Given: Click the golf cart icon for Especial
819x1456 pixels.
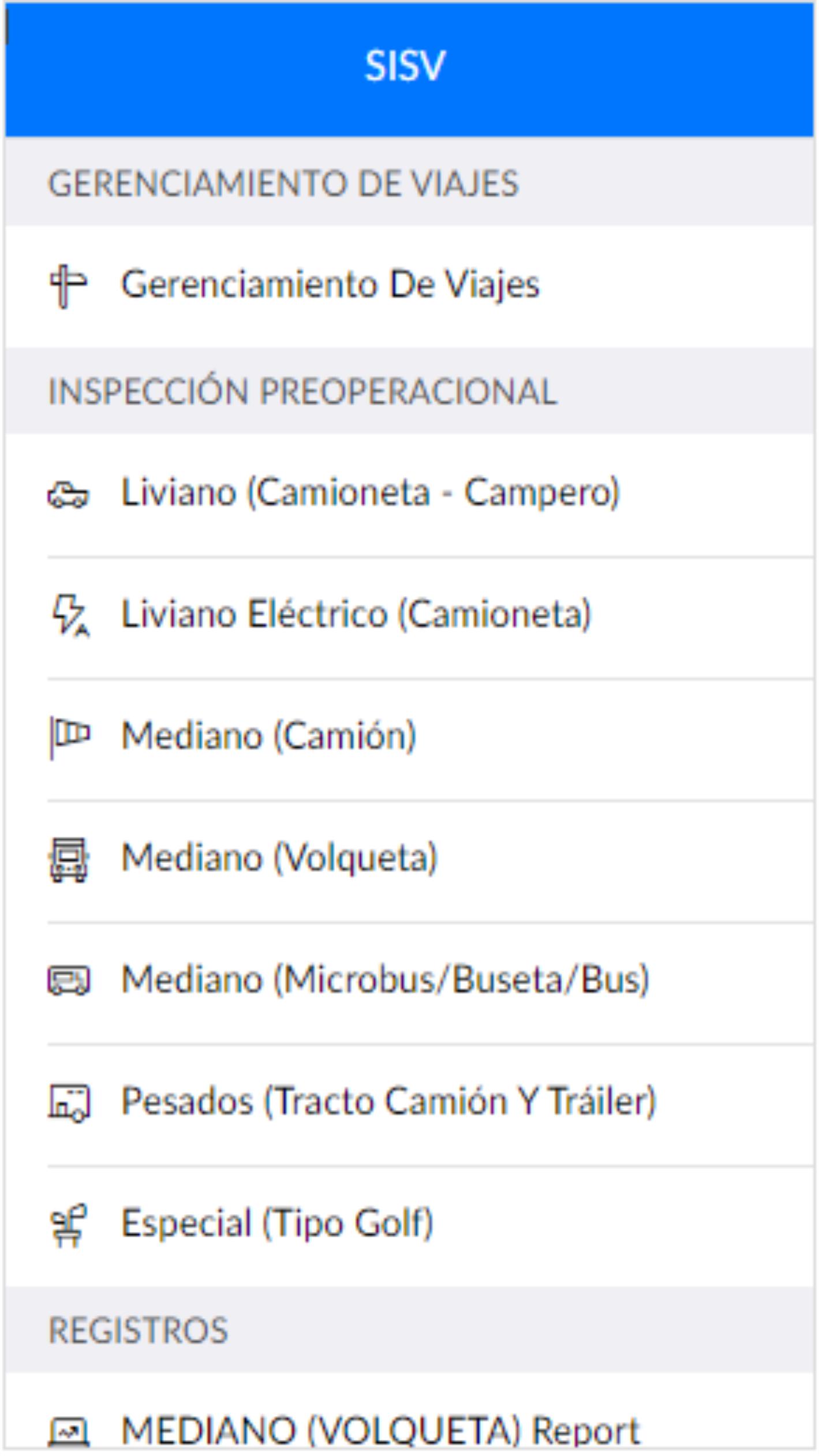Looking at the screenshot, I should 68,1225.
